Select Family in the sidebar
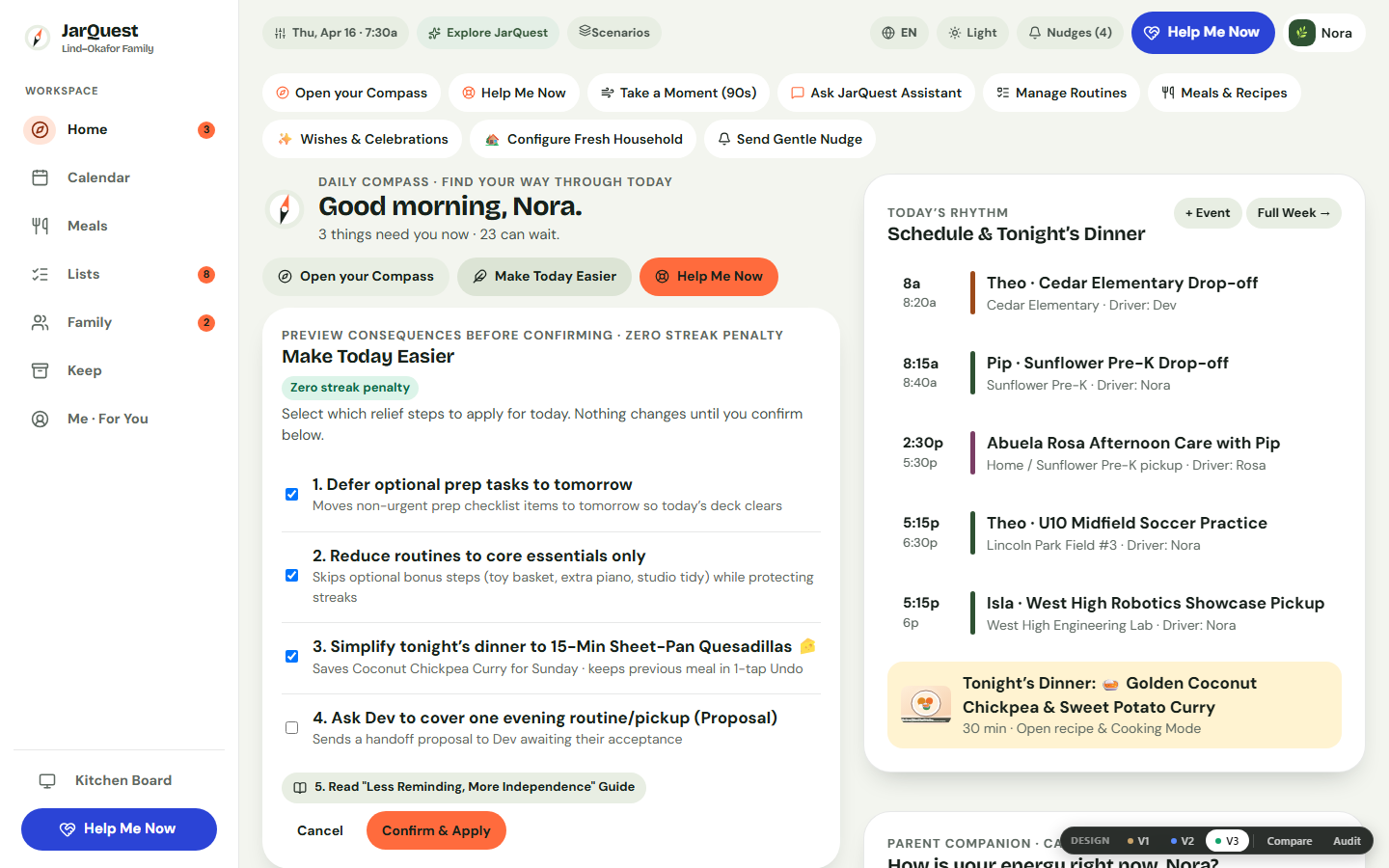1389x868 pixels. coord(120,322)
